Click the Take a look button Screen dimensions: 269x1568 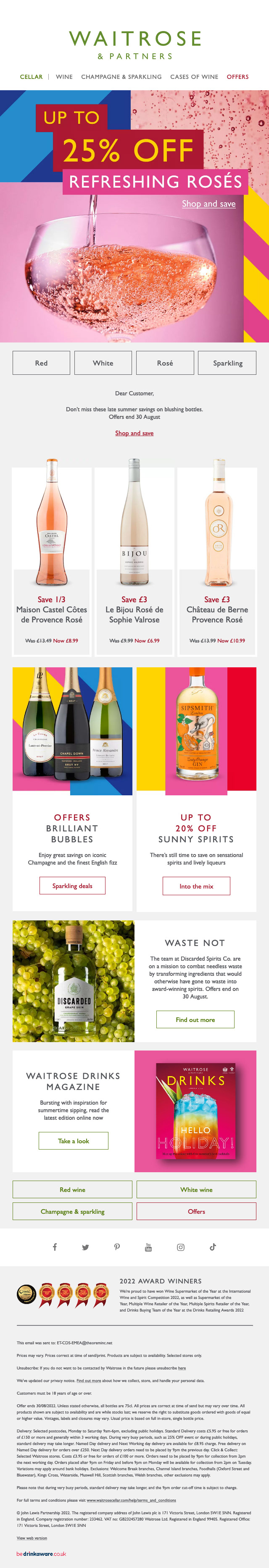(74, 1141)
